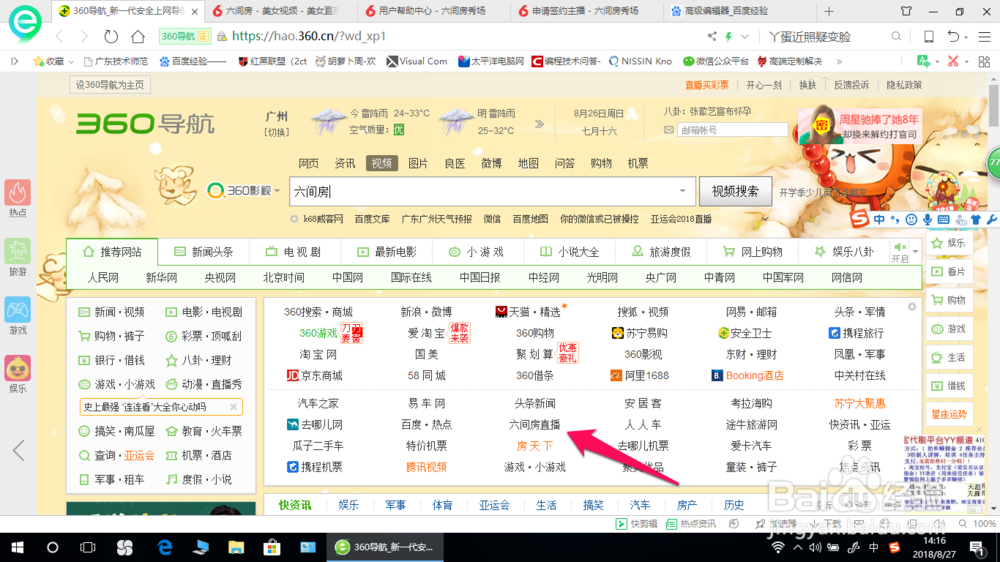Switch to 新闻头条 tab
This screenshot has height=562, width=1000.
(x=204, y=252)
